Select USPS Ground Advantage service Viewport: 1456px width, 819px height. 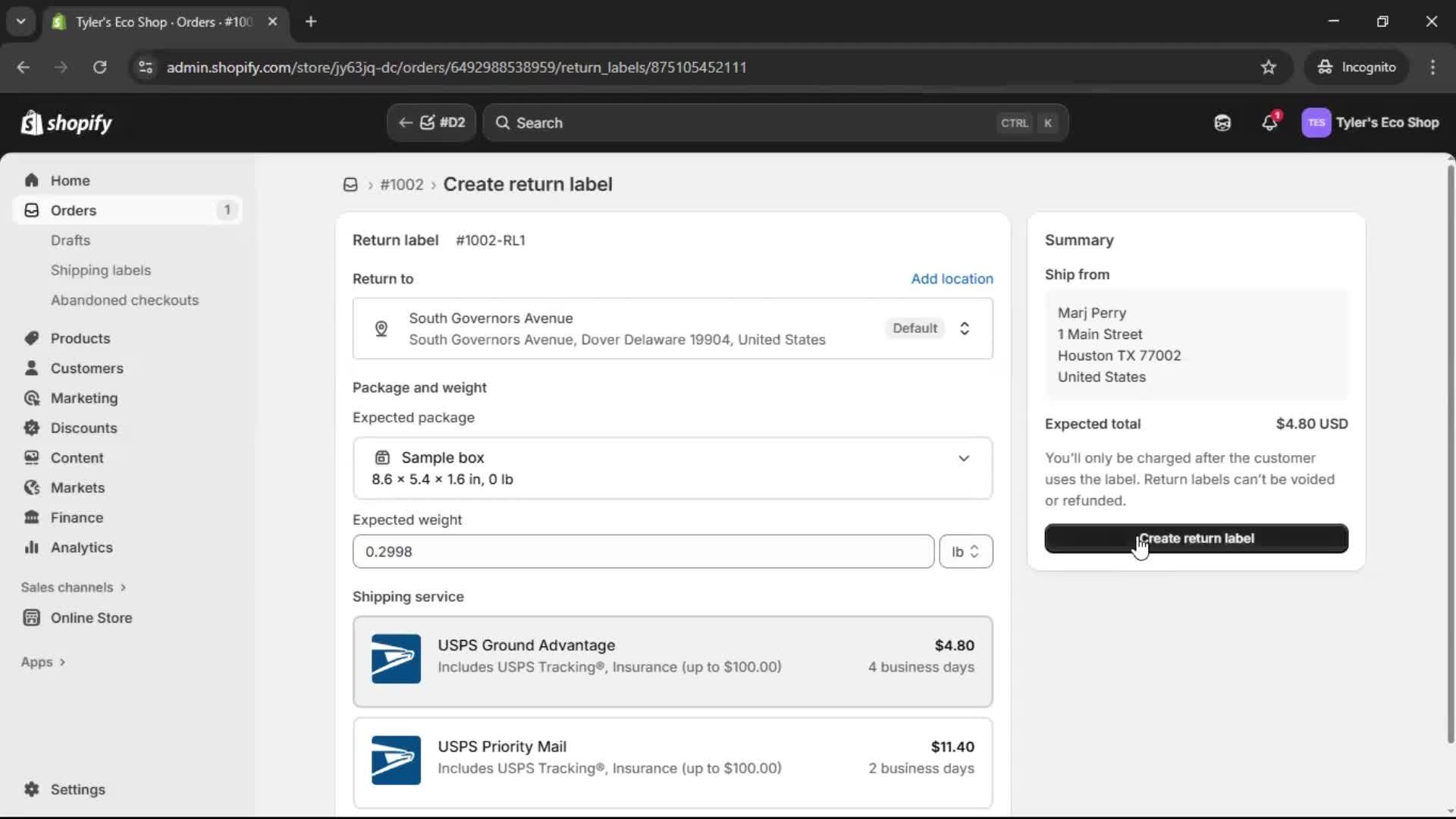click(672, 661)
